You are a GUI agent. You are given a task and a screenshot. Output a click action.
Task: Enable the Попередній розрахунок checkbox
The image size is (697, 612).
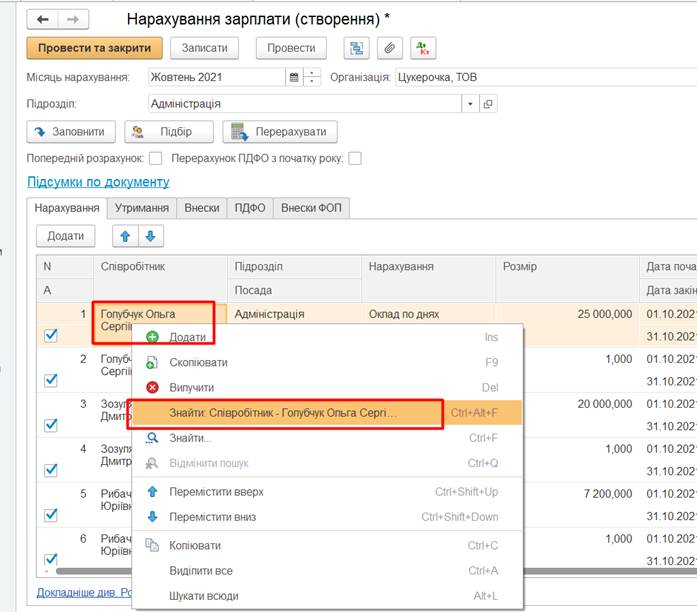coord(155,158)
